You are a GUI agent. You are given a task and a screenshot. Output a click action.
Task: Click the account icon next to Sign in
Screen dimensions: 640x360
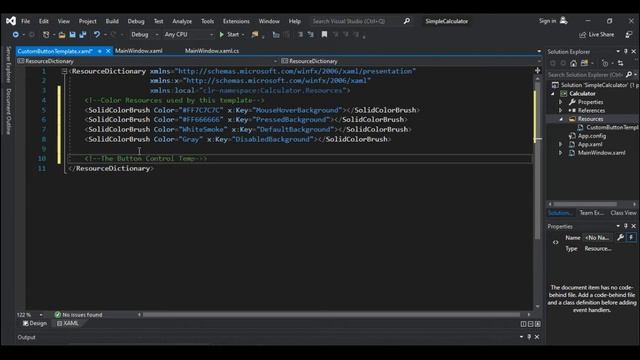pos(564,21)
